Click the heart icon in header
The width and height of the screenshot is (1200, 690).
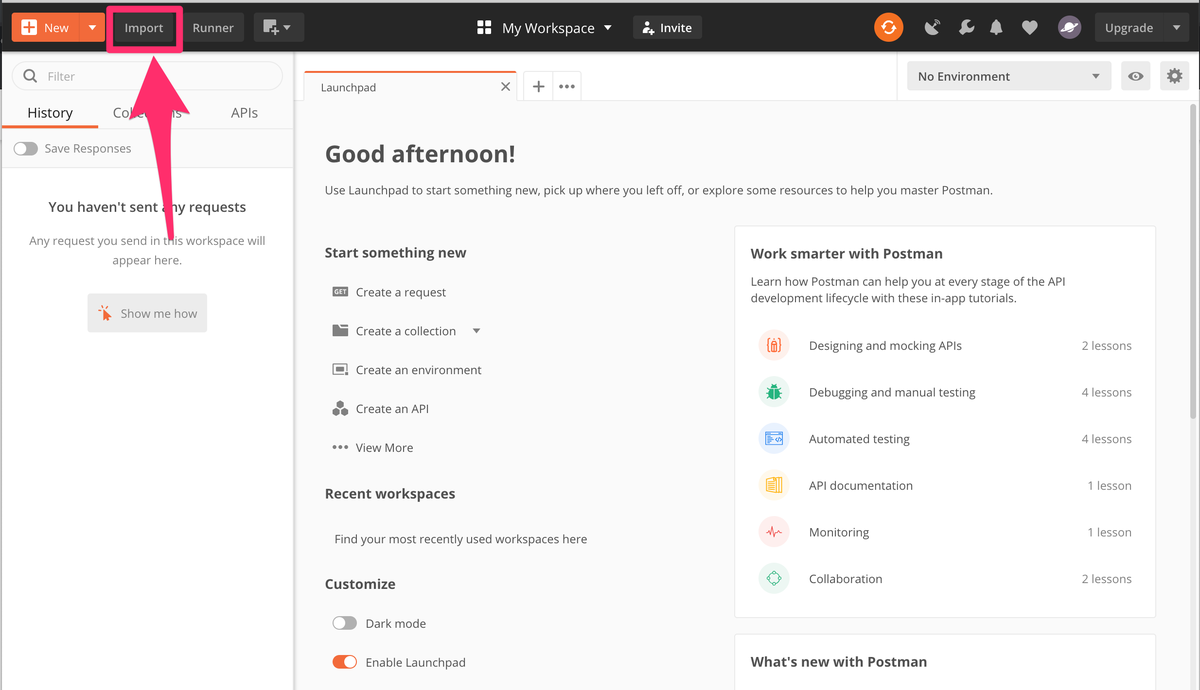1029,28
